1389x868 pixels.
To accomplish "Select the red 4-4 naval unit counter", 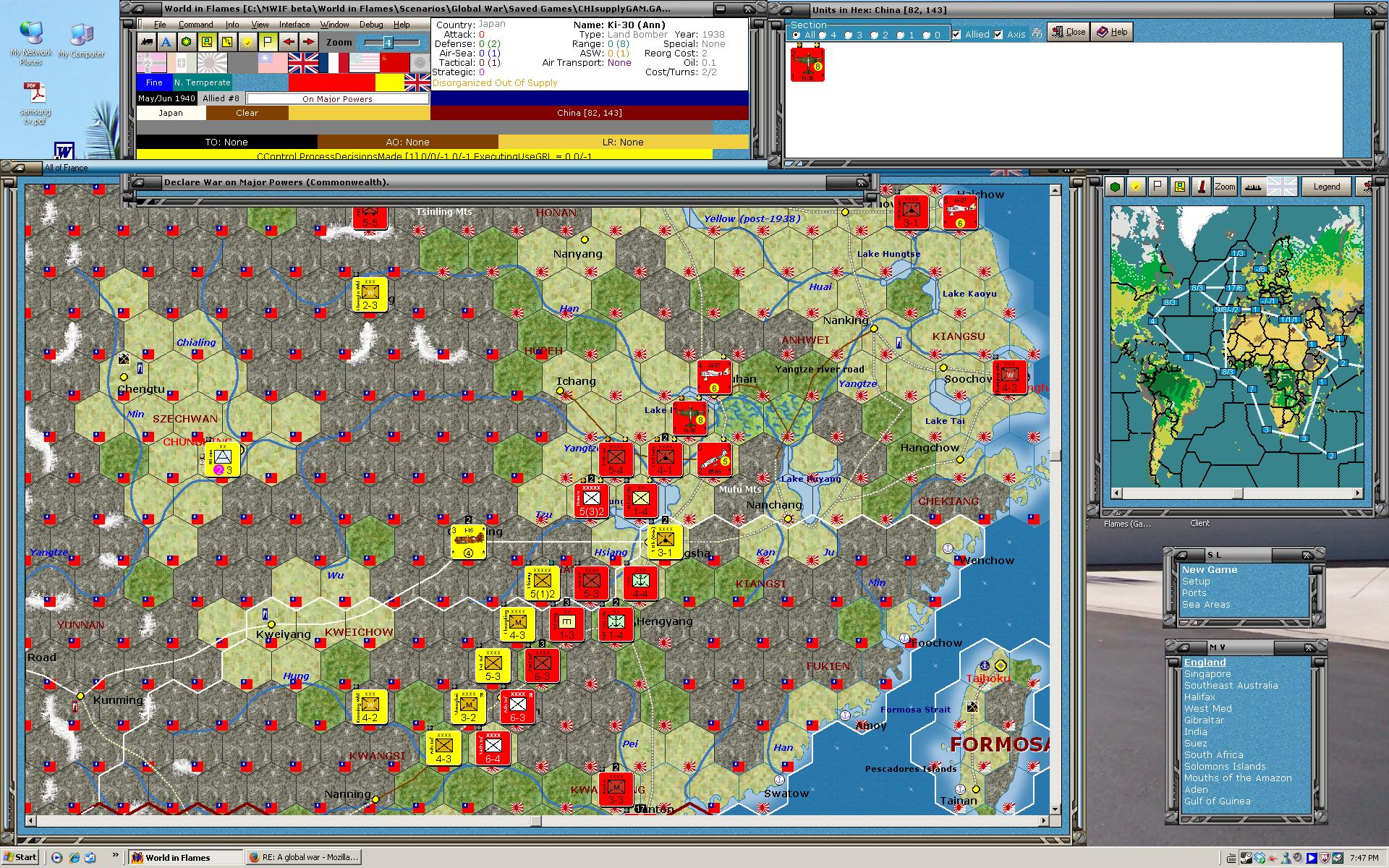I will tap(640, 583).
